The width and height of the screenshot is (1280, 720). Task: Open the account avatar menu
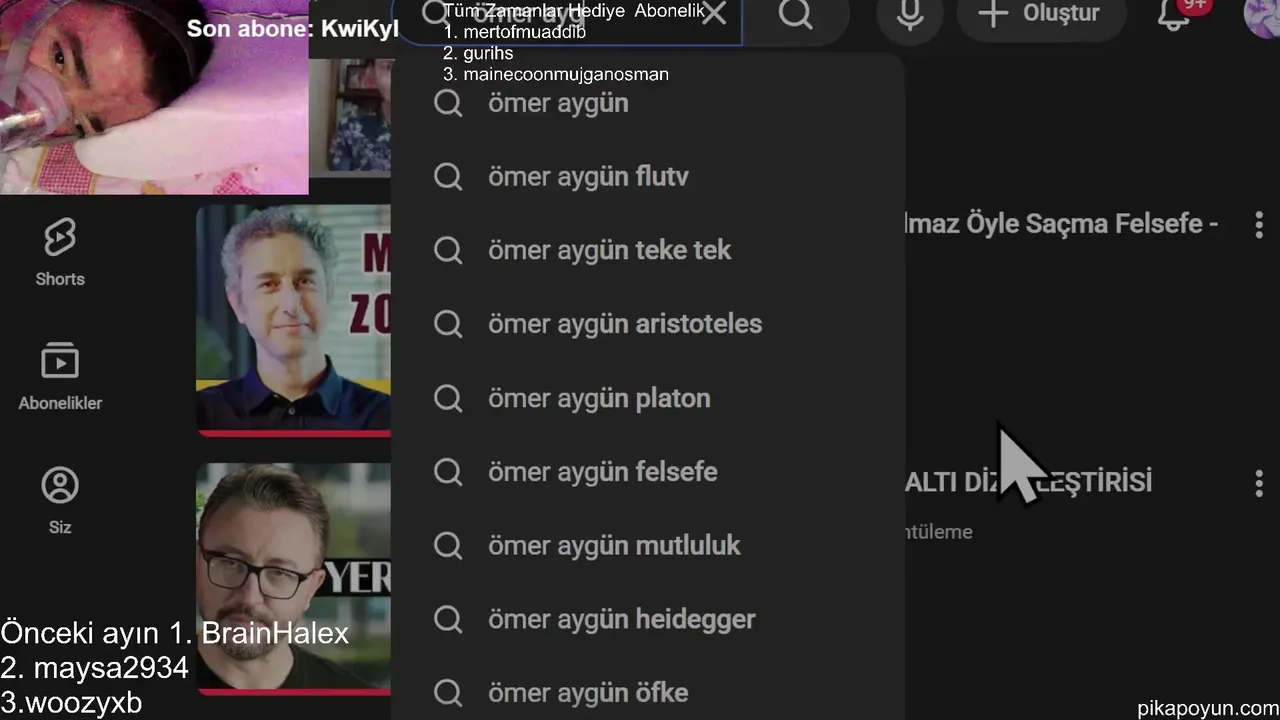click(1262, 14)
